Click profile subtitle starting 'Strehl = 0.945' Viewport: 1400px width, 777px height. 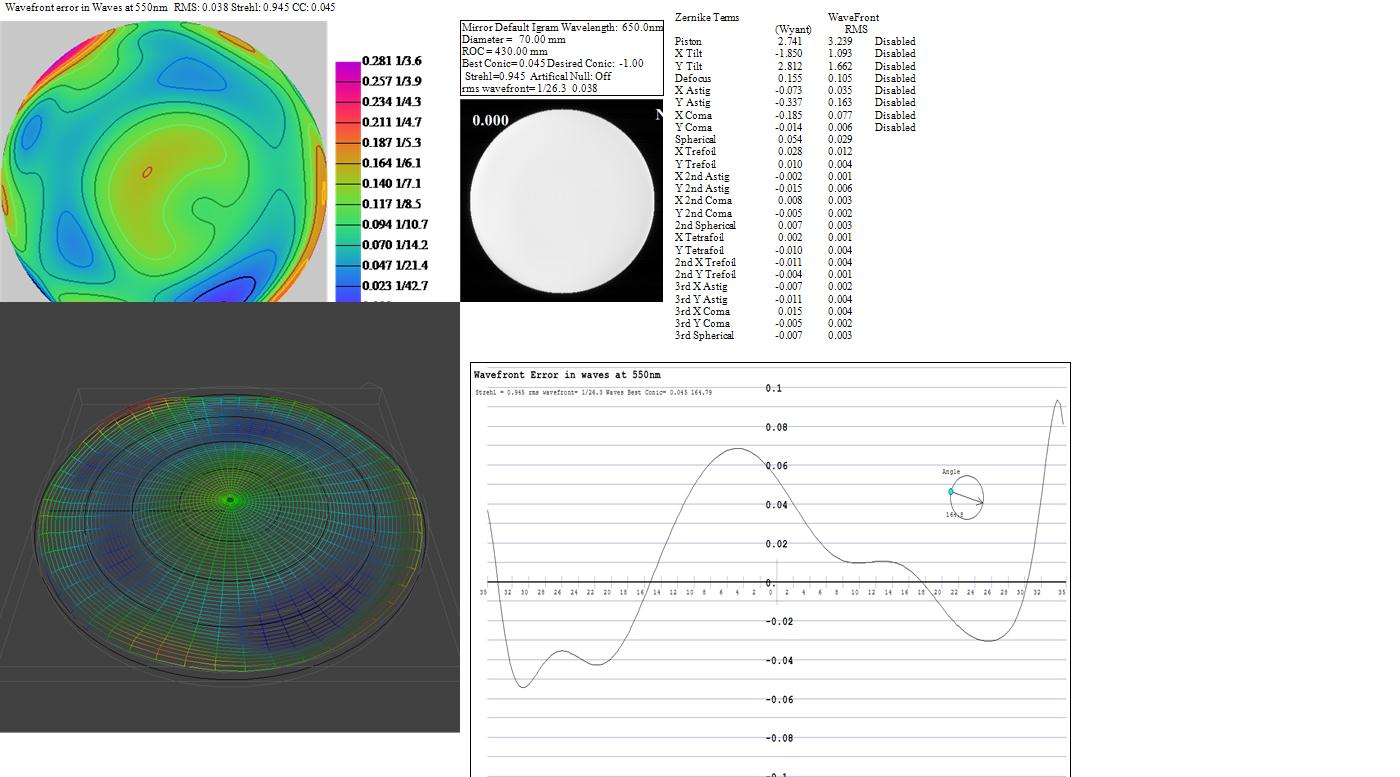click(x=593, y=393)
